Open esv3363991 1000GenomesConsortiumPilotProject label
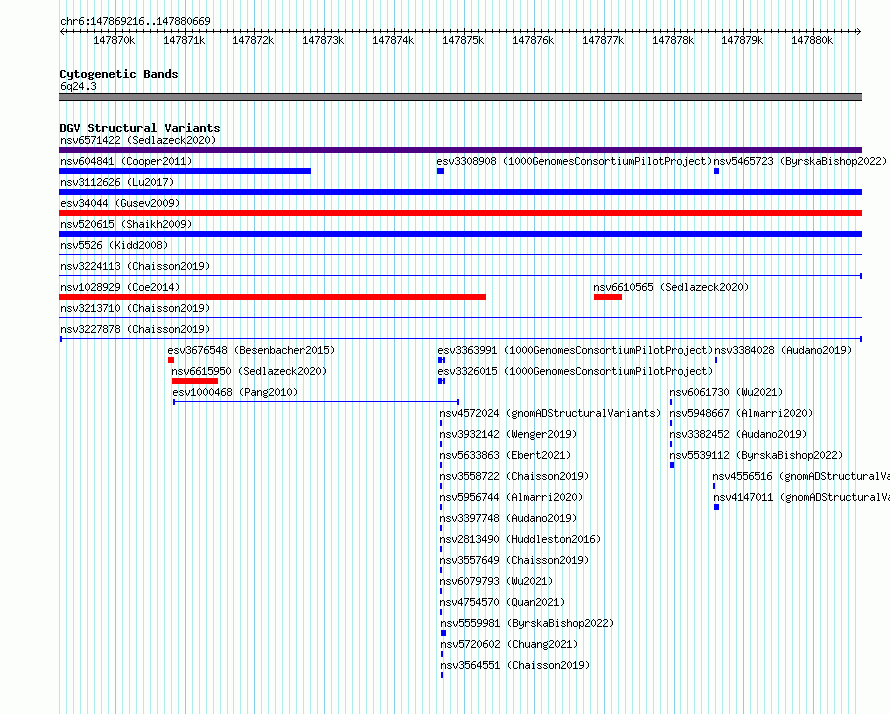 pyautogui.click(x=575, y=350)
